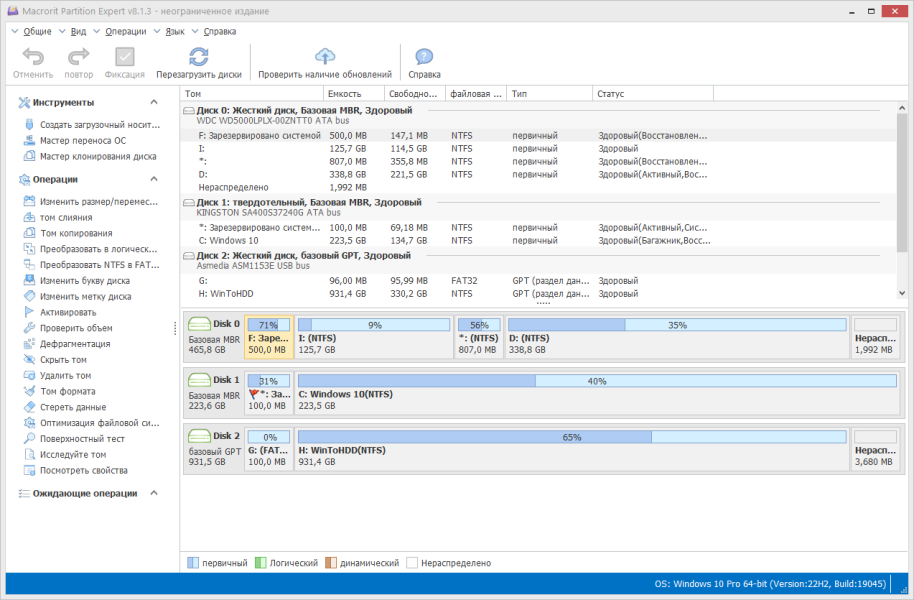
Task: Select row C: Windows 10 in volume list
Action: (538, 240)
